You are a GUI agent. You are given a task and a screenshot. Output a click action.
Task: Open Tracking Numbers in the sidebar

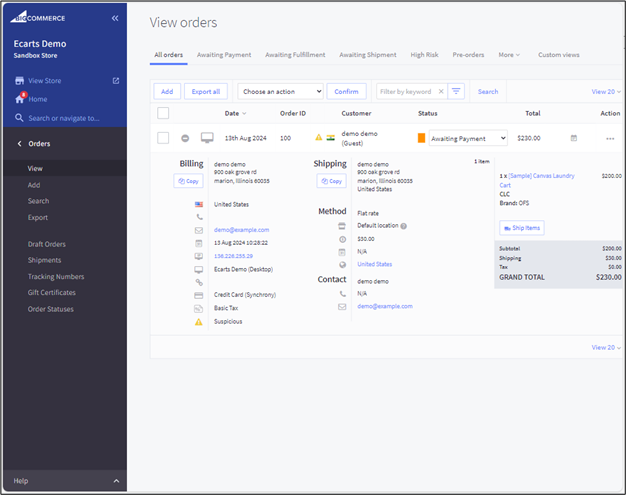[x=56, y=276]
